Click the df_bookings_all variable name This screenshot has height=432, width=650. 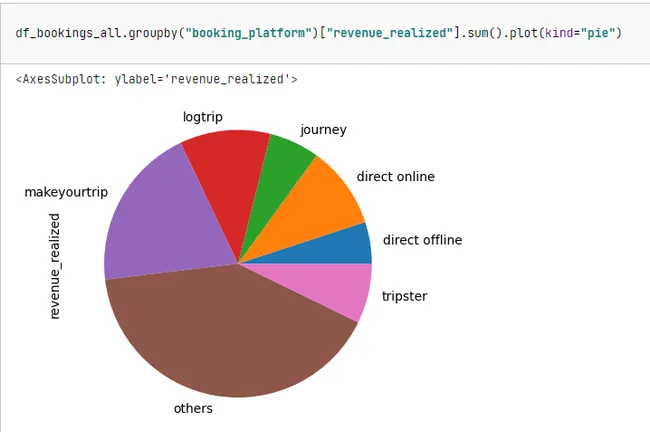pos(68,33)
